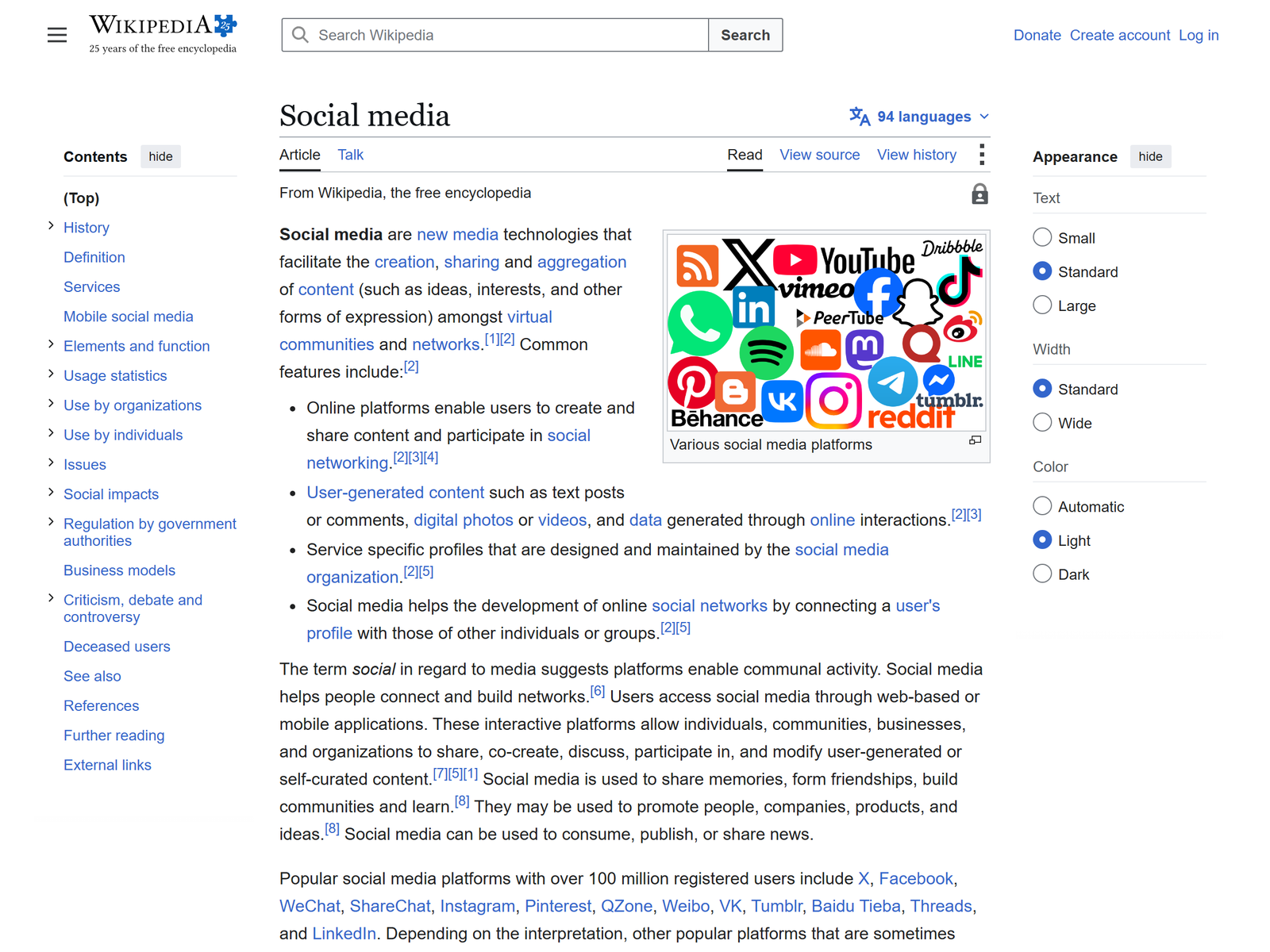
Task: Click the enlarge image icon under thumbnail
Action: click(x=976, y=440)
